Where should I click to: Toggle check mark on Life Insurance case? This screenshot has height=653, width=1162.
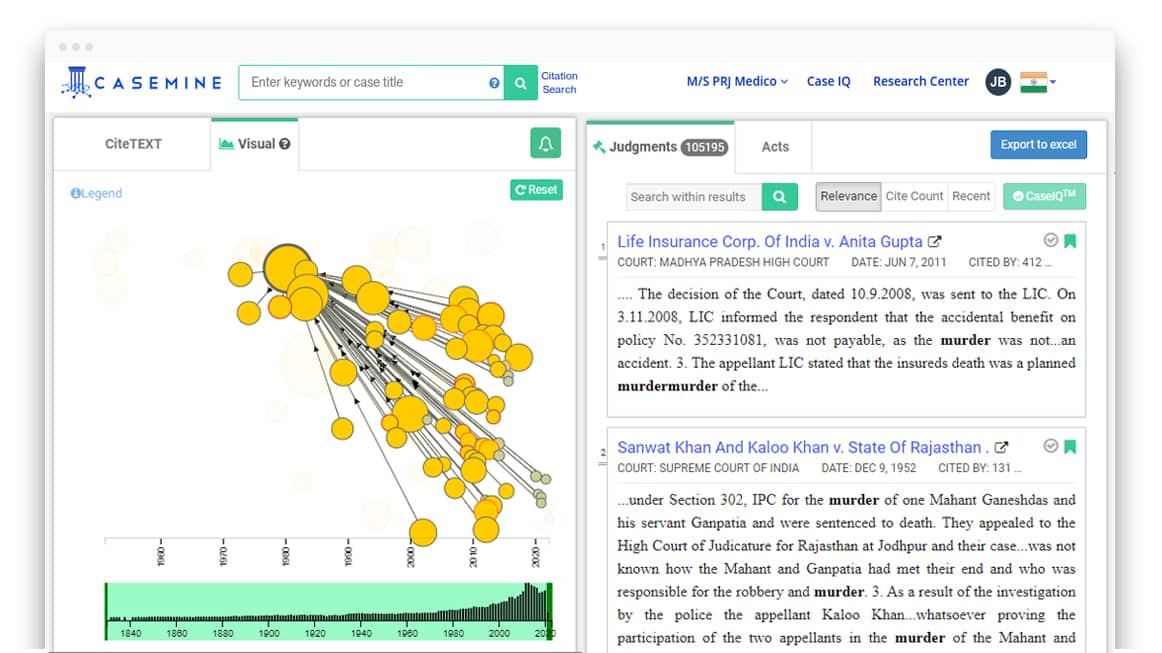click(1050, 241)
